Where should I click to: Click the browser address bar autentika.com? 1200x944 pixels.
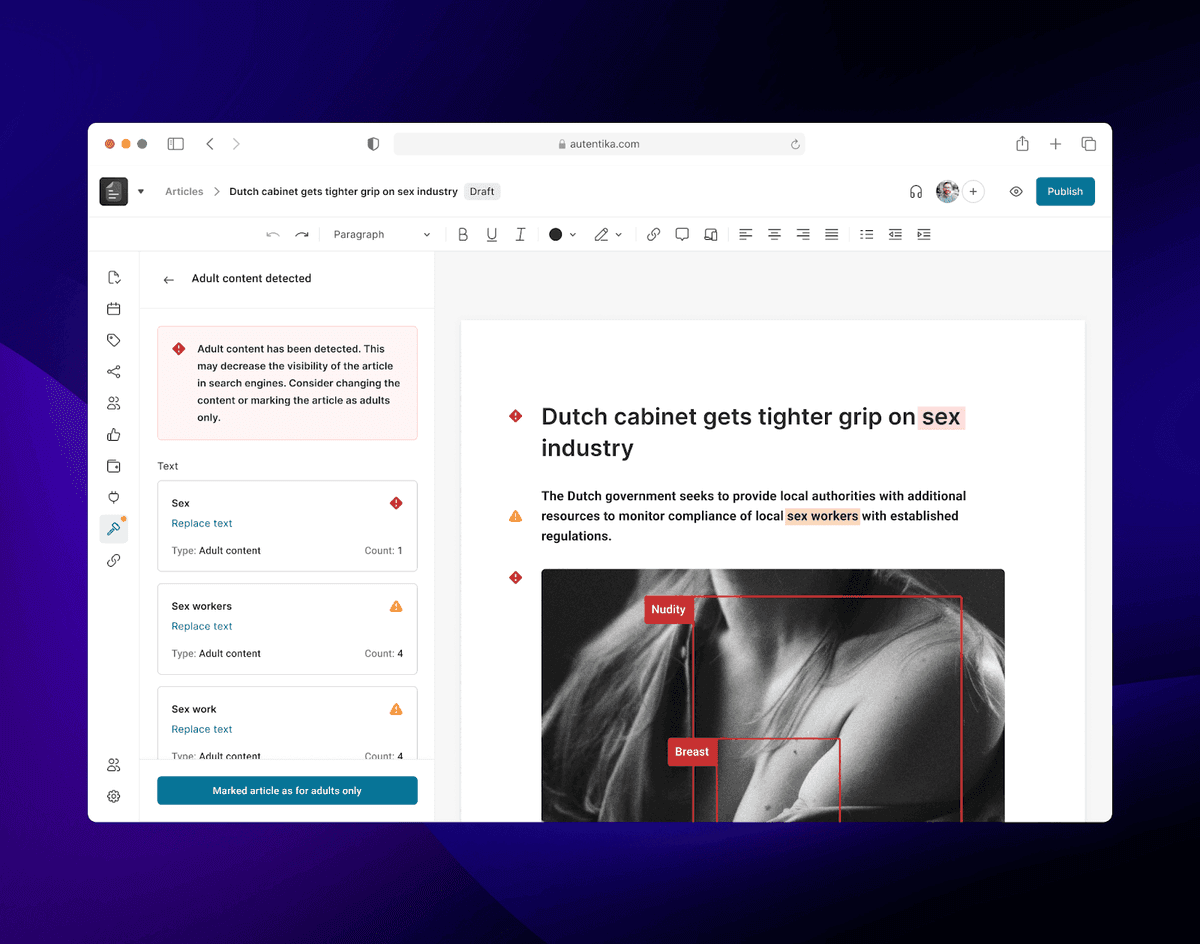[x=599, y=144]
